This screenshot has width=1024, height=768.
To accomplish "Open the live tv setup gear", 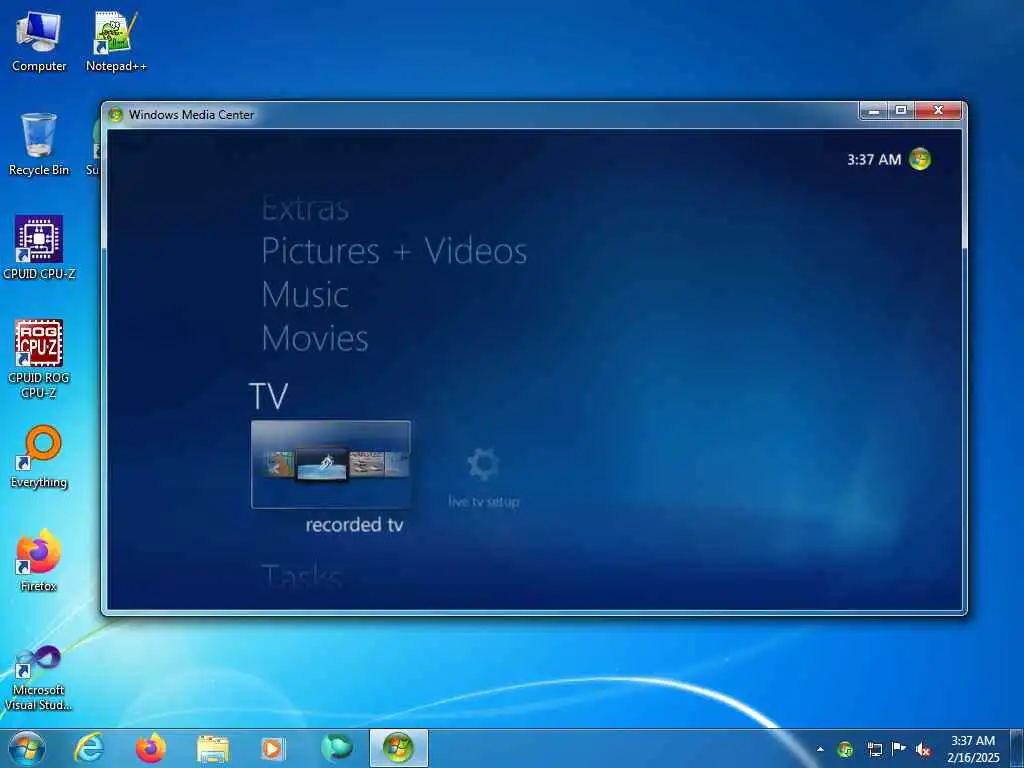I will [483, 464].
